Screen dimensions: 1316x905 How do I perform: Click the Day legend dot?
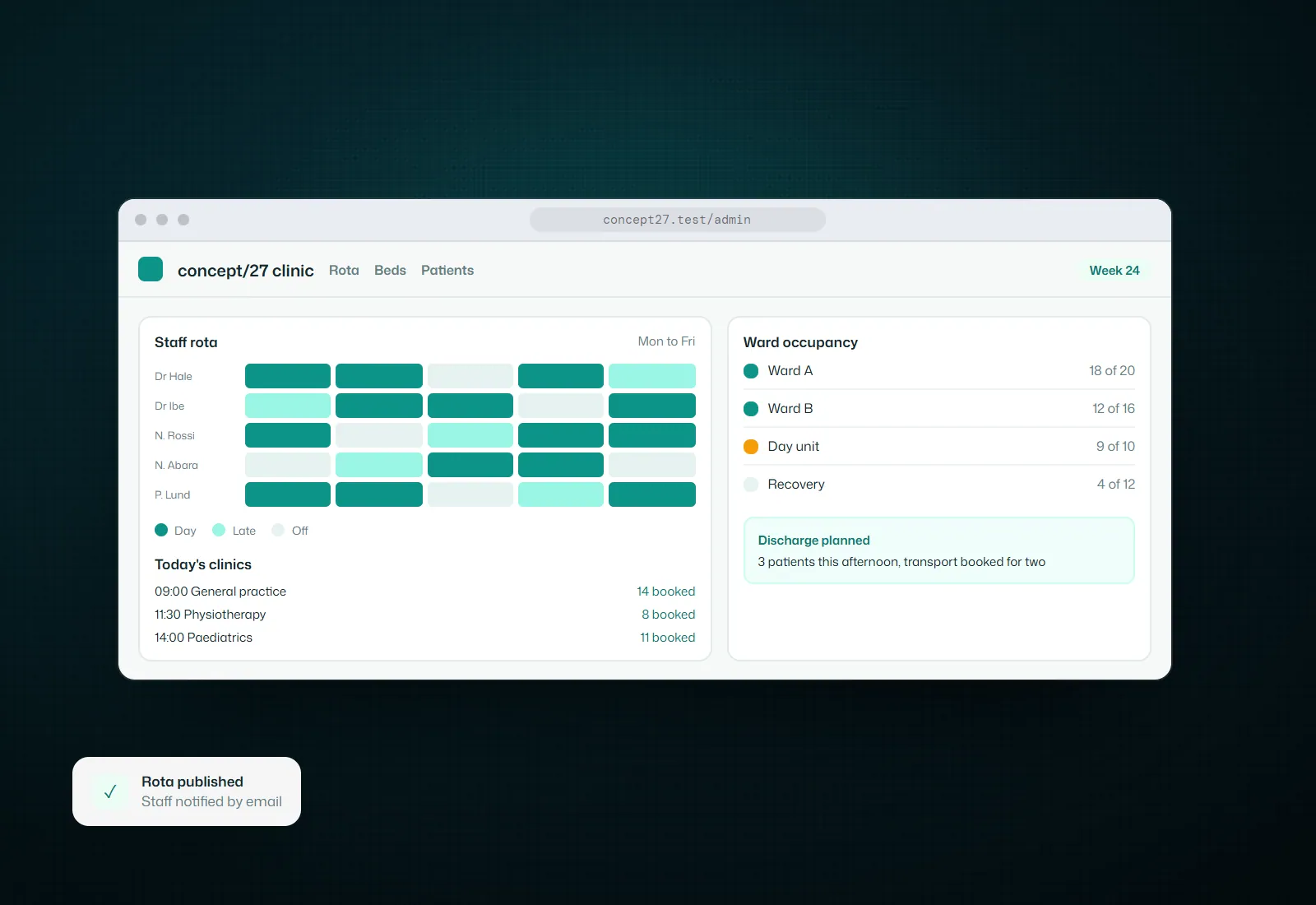pyautogui.click(x=161, y=530)
